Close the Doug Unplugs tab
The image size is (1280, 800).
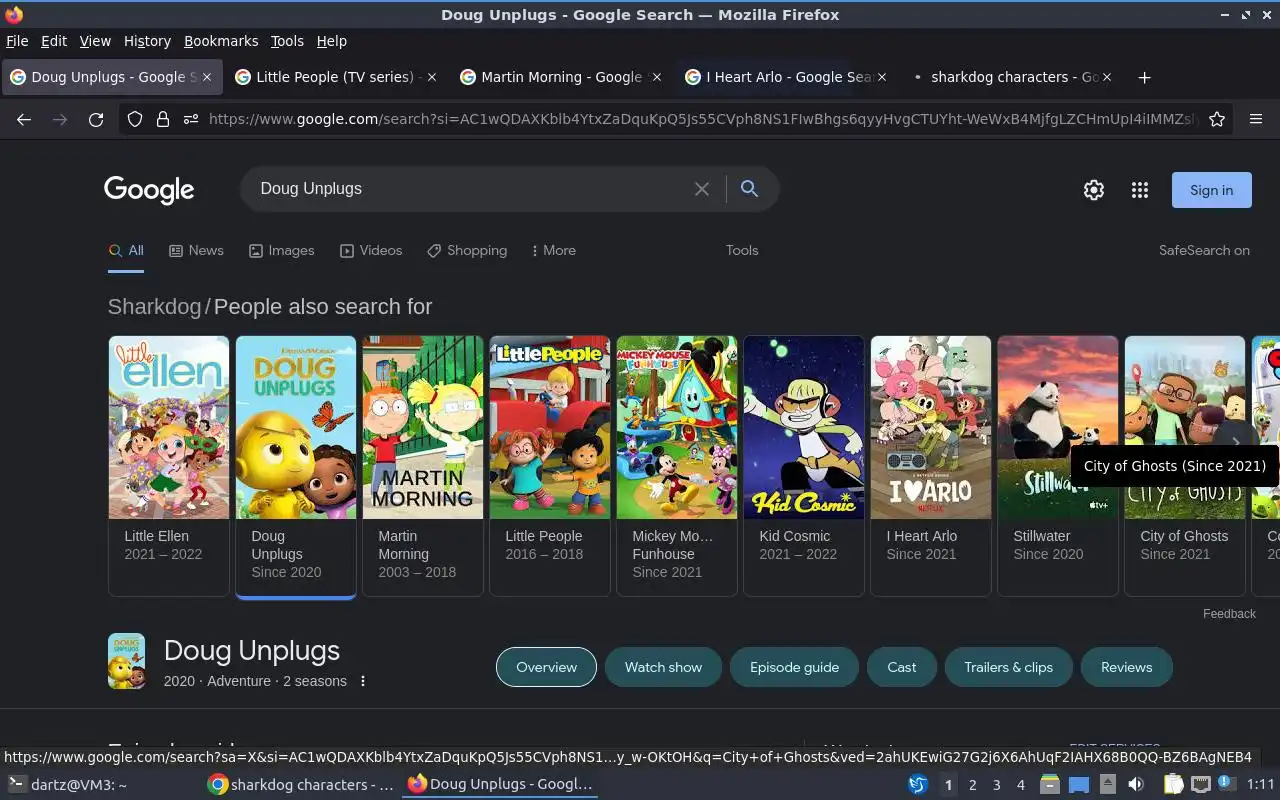pyautogui.click(x=209, y=77)
